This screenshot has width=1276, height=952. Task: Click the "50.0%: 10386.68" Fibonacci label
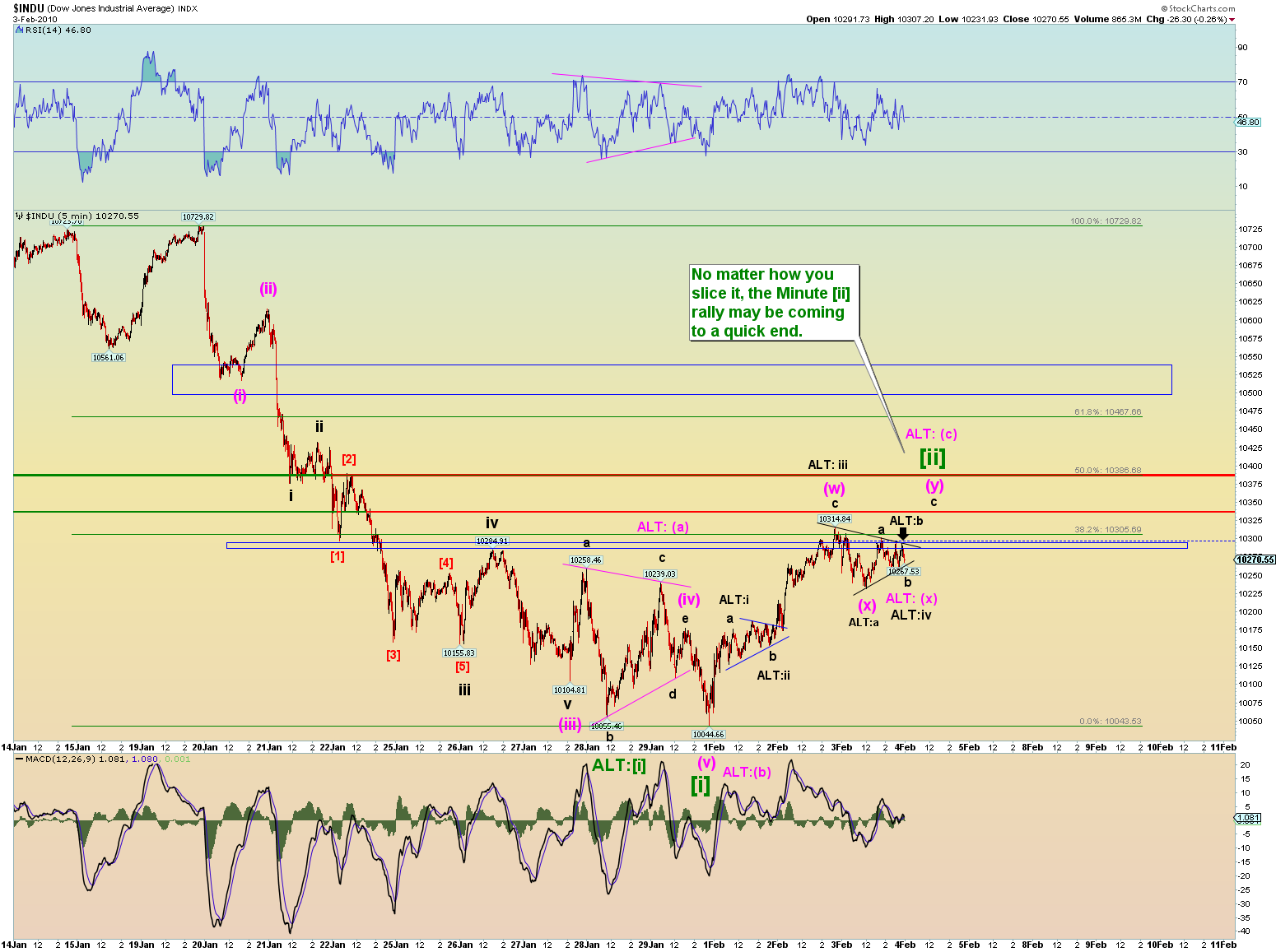point(1107,471)
